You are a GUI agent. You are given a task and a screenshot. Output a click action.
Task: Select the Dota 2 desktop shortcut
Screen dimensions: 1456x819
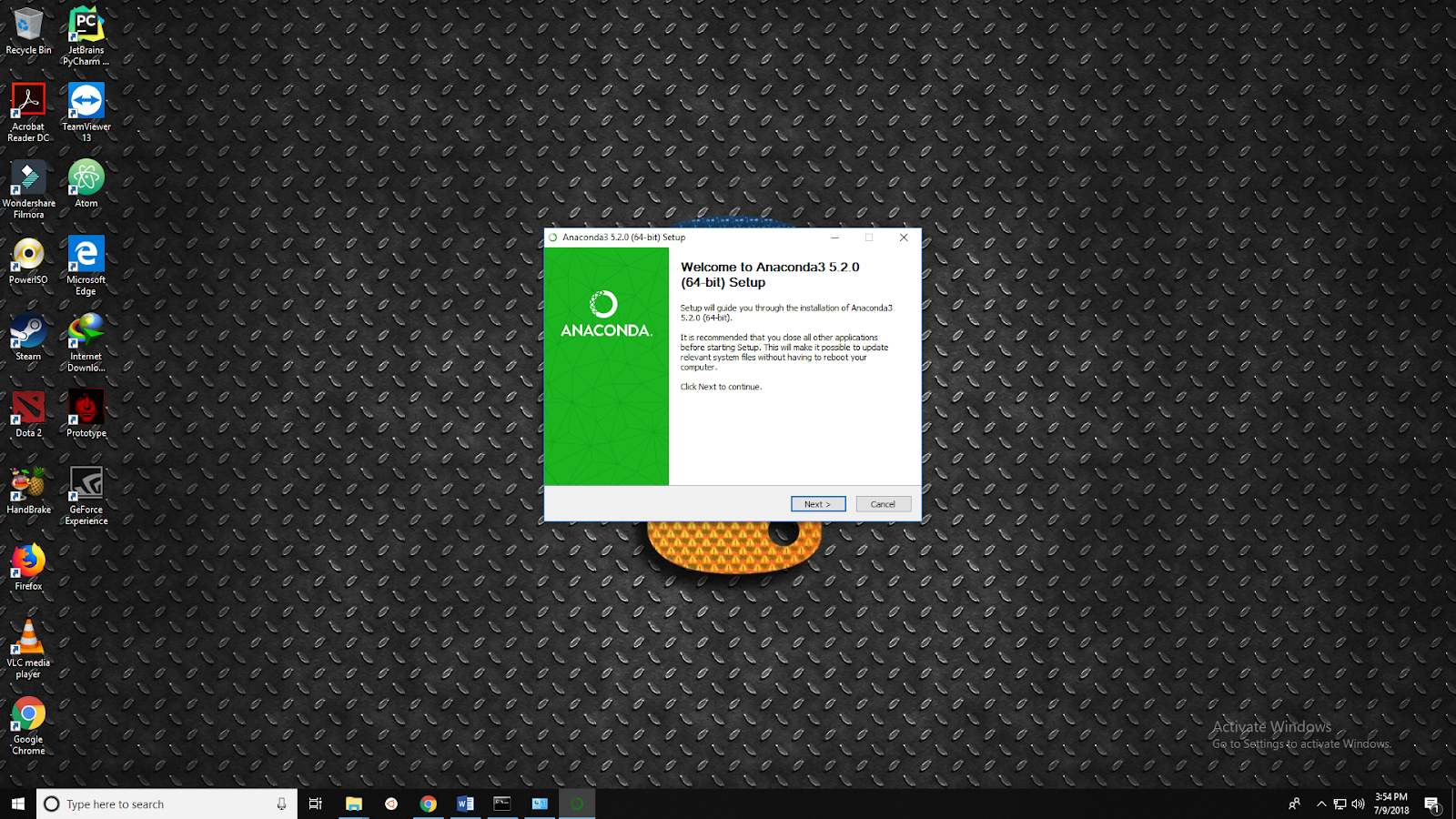click(28, 413)
